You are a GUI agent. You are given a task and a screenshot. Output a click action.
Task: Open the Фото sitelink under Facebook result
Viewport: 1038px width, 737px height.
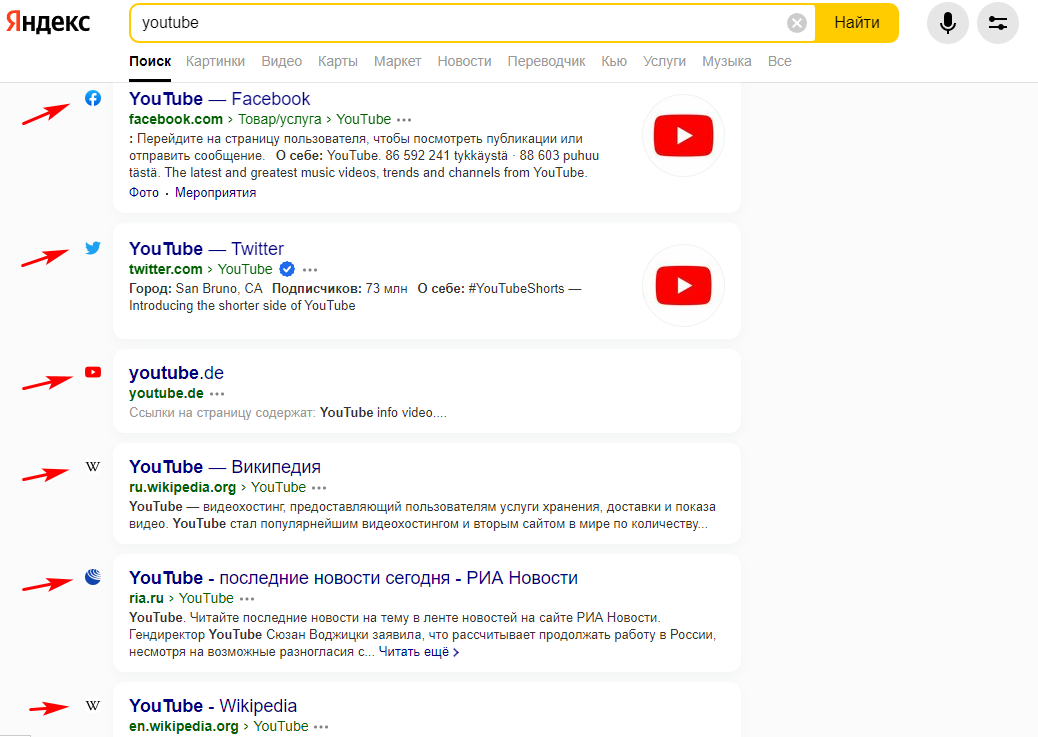[x=144, y=193]
